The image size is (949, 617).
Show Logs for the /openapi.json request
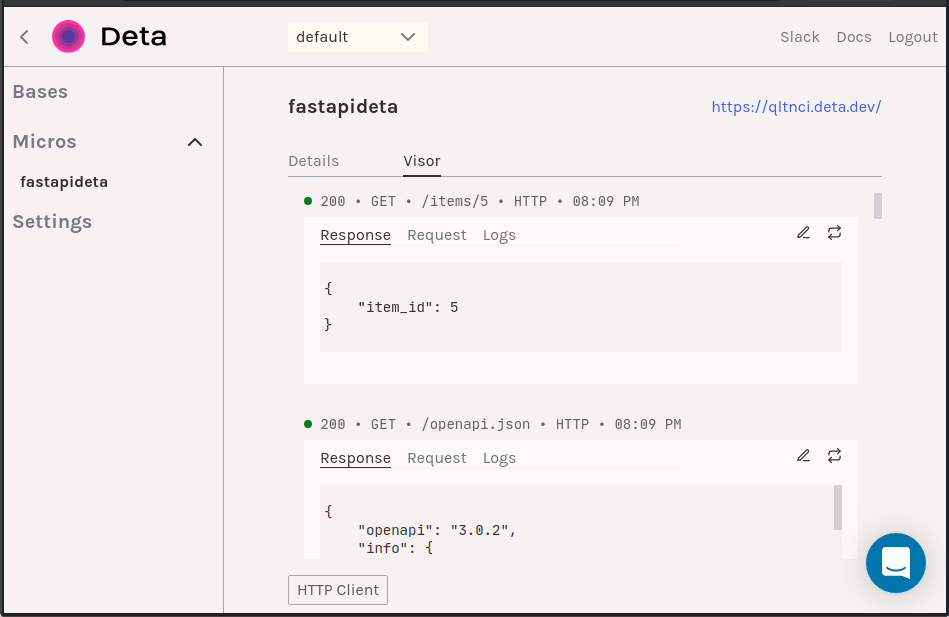499,458
